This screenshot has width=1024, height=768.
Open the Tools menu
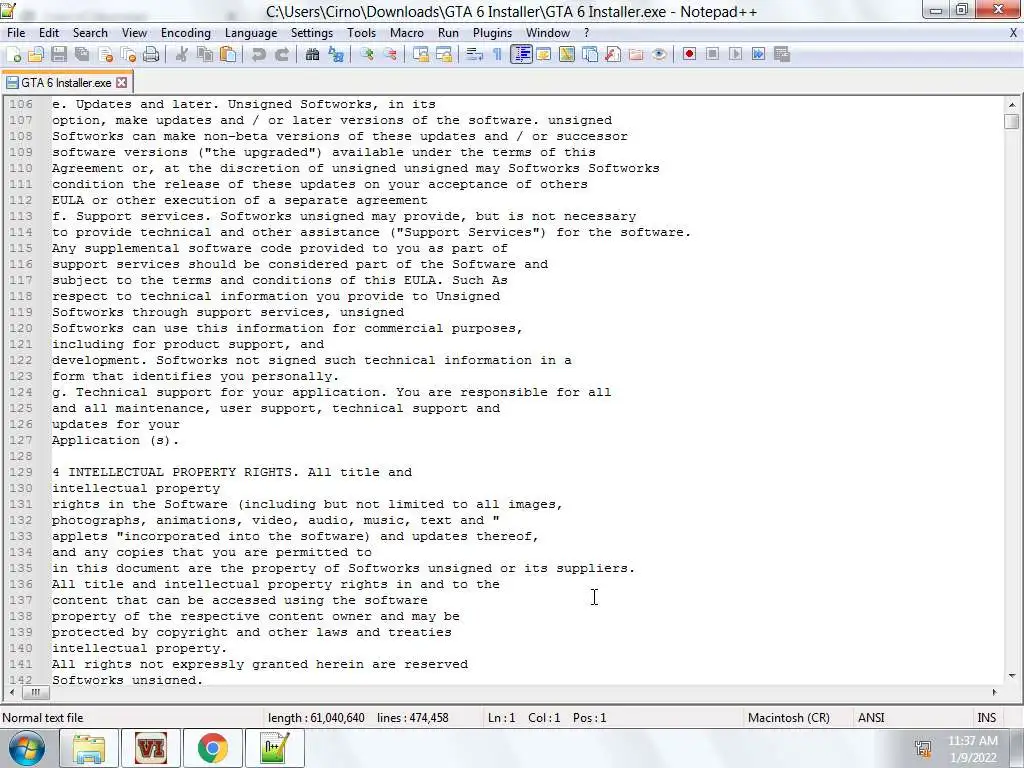[361, 33]
